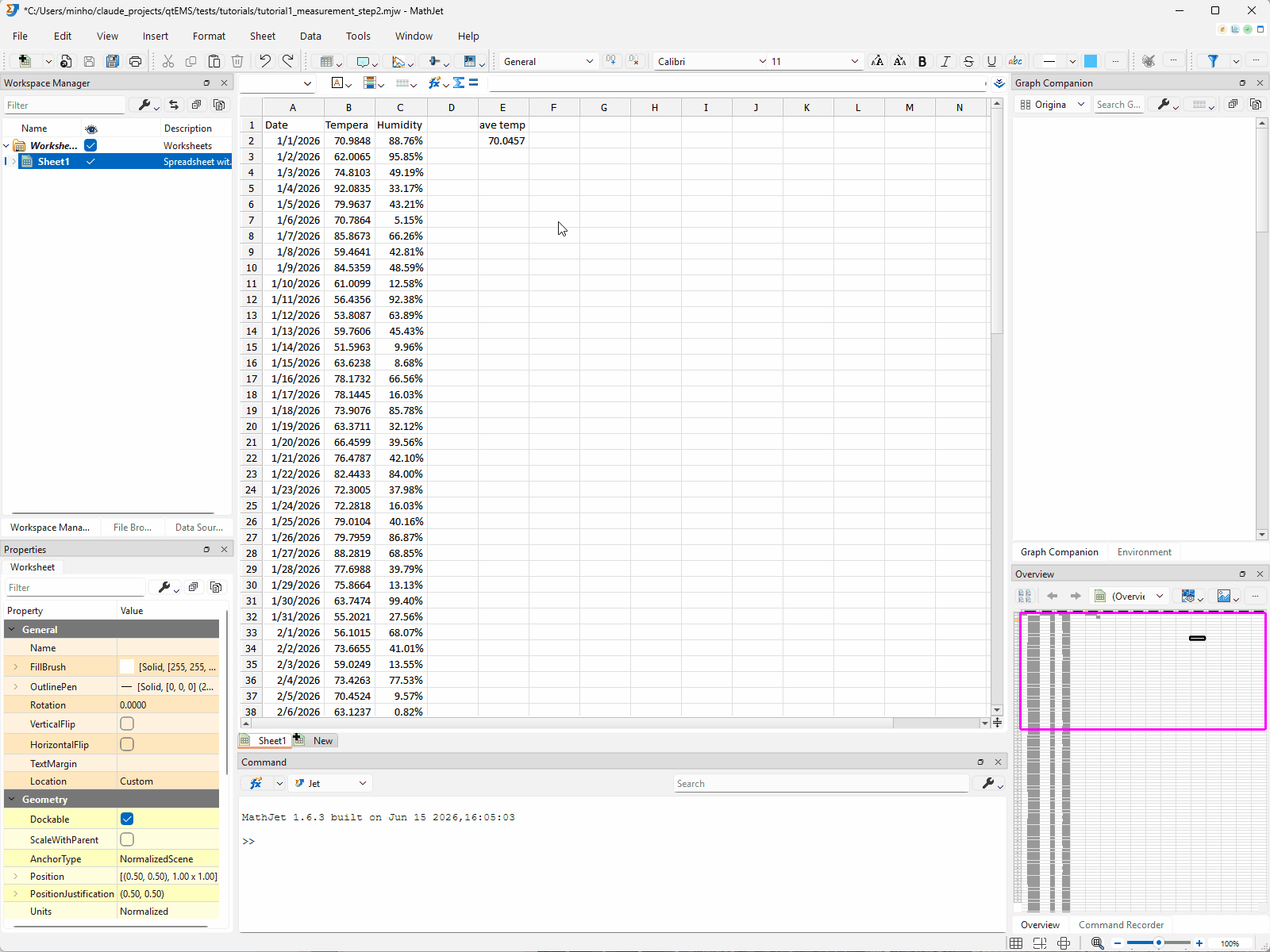Open the Calibri font dropdown

point(711,61)
